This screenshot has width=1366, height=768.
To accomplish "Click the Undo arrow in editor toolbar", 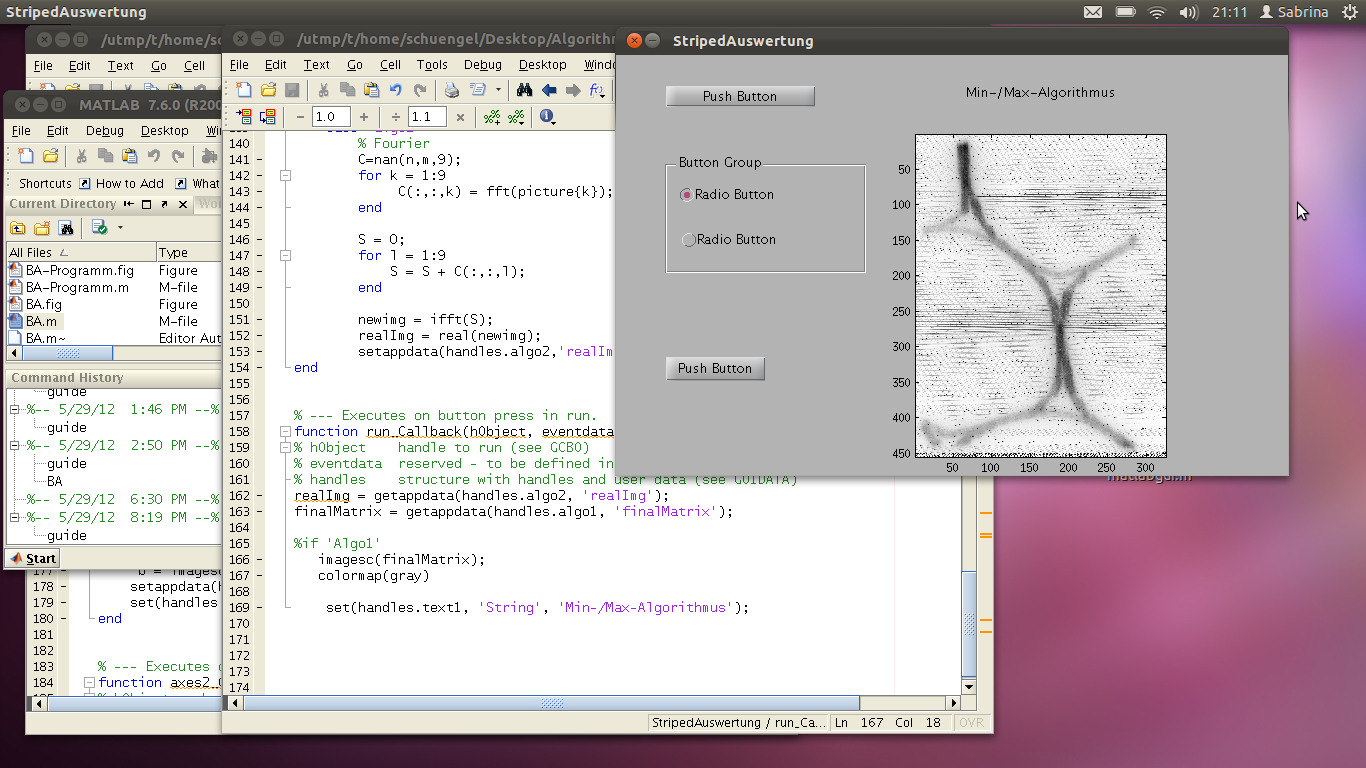I will pos(395,90).
